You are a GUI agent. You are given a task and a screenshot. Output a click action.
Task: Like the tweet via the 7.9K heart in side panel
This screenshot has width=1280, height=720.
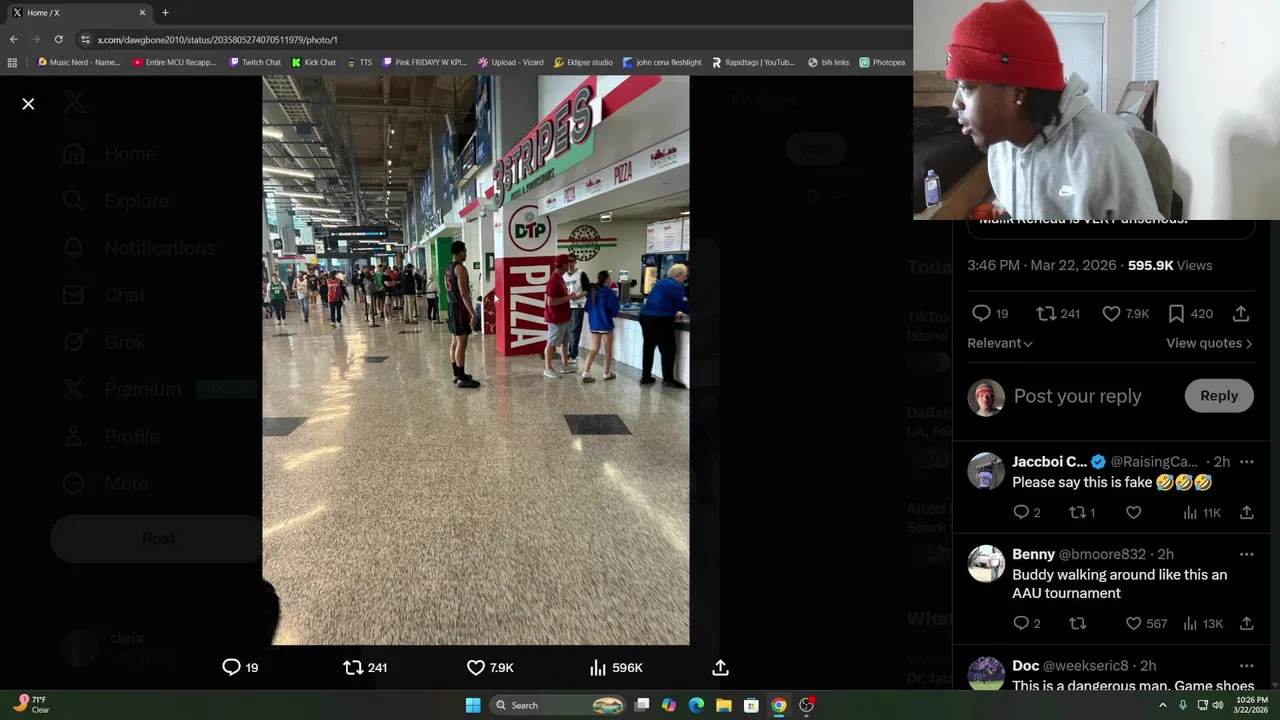tap(1111, 314)
